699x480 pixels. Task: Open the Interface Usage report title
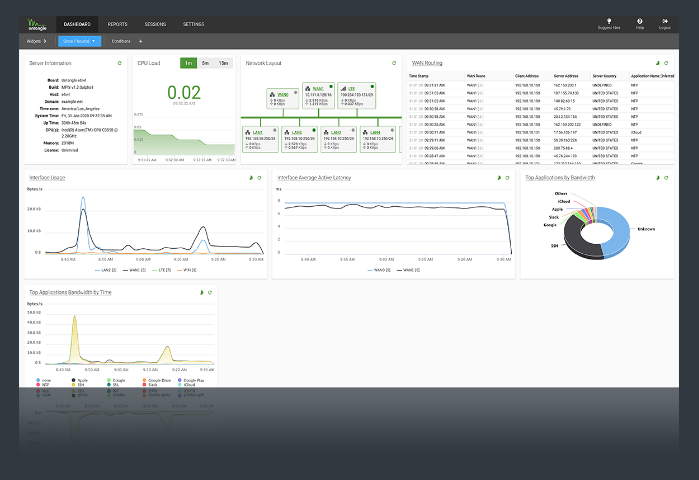click(x=47, y=178)
